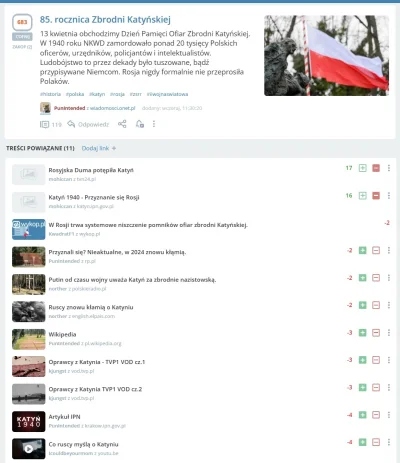Upvote Oprawcy z Katynia cz.2
The image size is (400, 463).
coord(362,387)
